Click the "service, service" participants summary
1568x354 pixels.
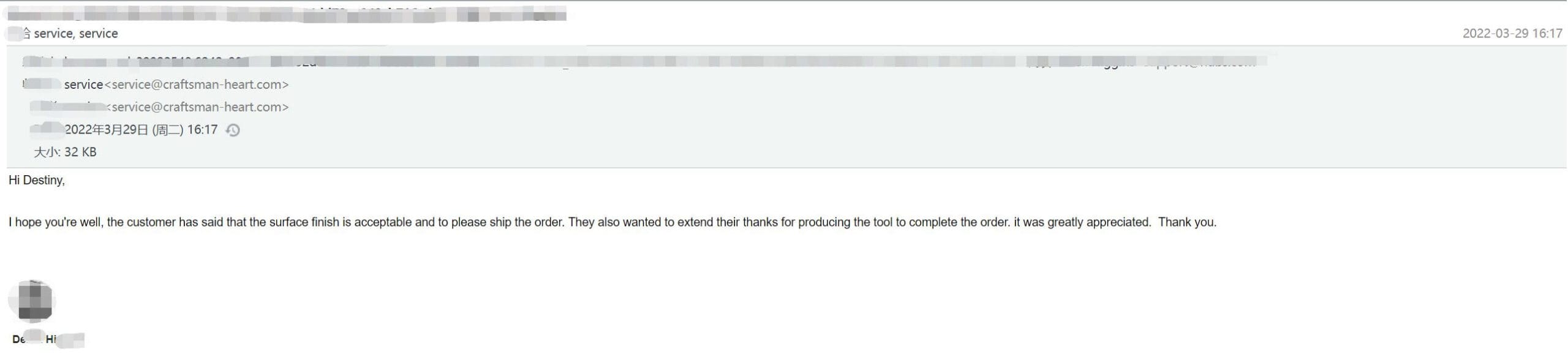click(76, 33)
